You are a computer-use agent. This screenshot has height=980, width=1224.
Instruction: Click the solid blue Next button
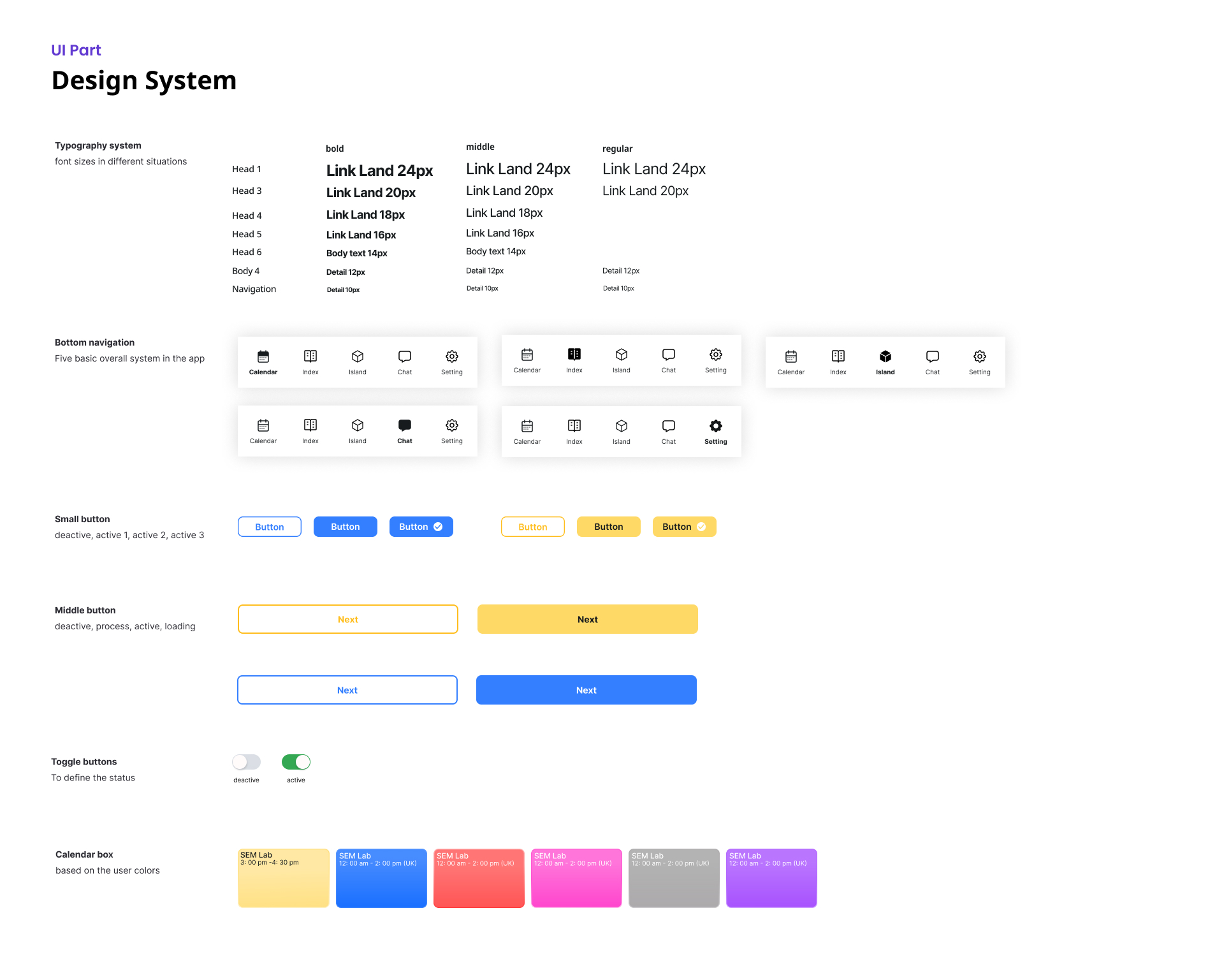click(x=586, y=690)
